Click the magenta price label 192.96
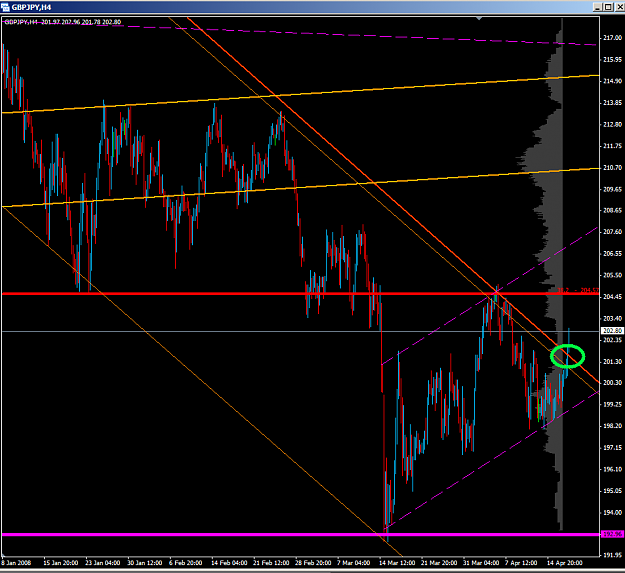 click(612, 534)
